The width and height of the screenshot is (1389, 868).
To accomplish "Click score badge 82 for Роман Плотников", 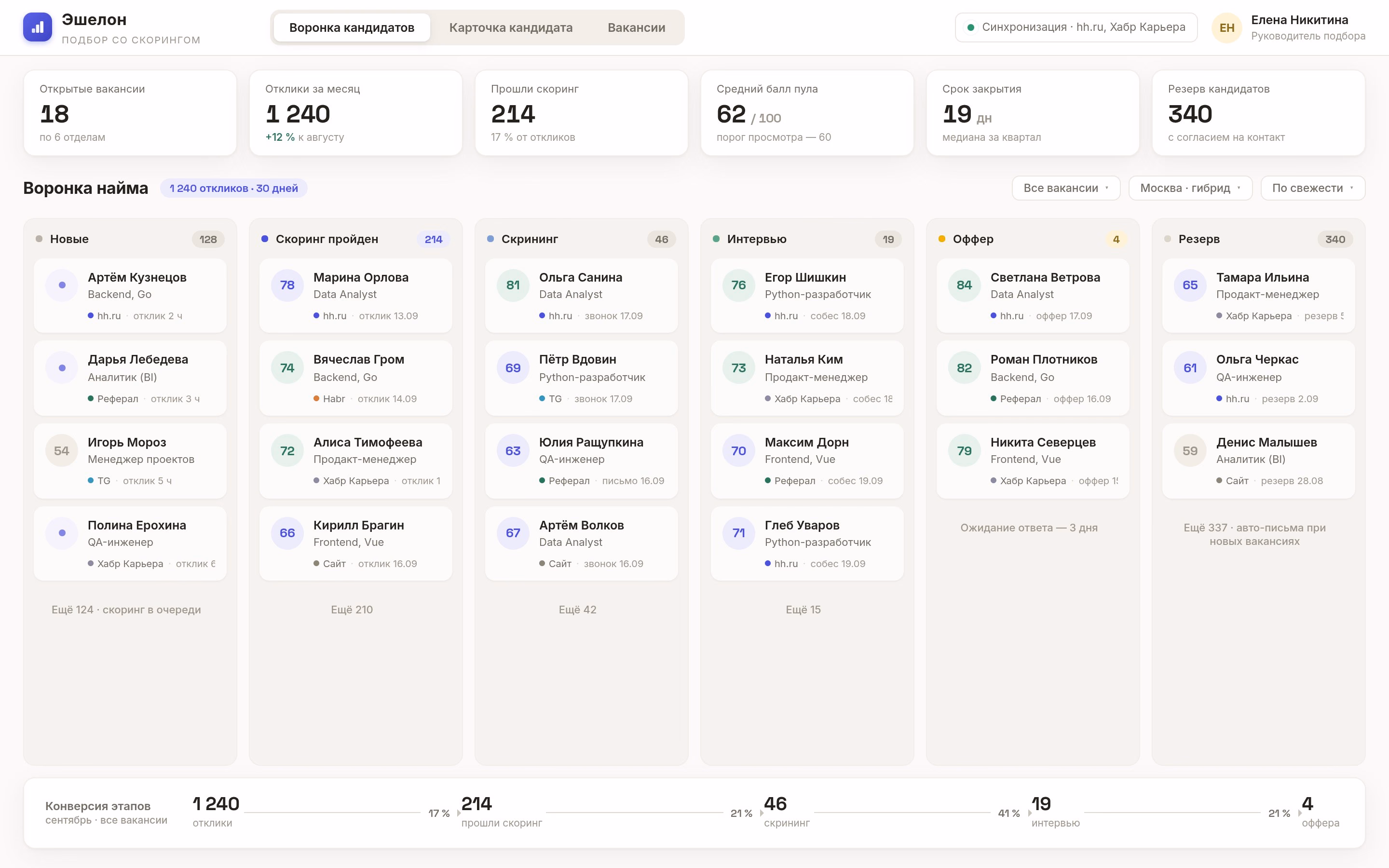I will 964,368.
